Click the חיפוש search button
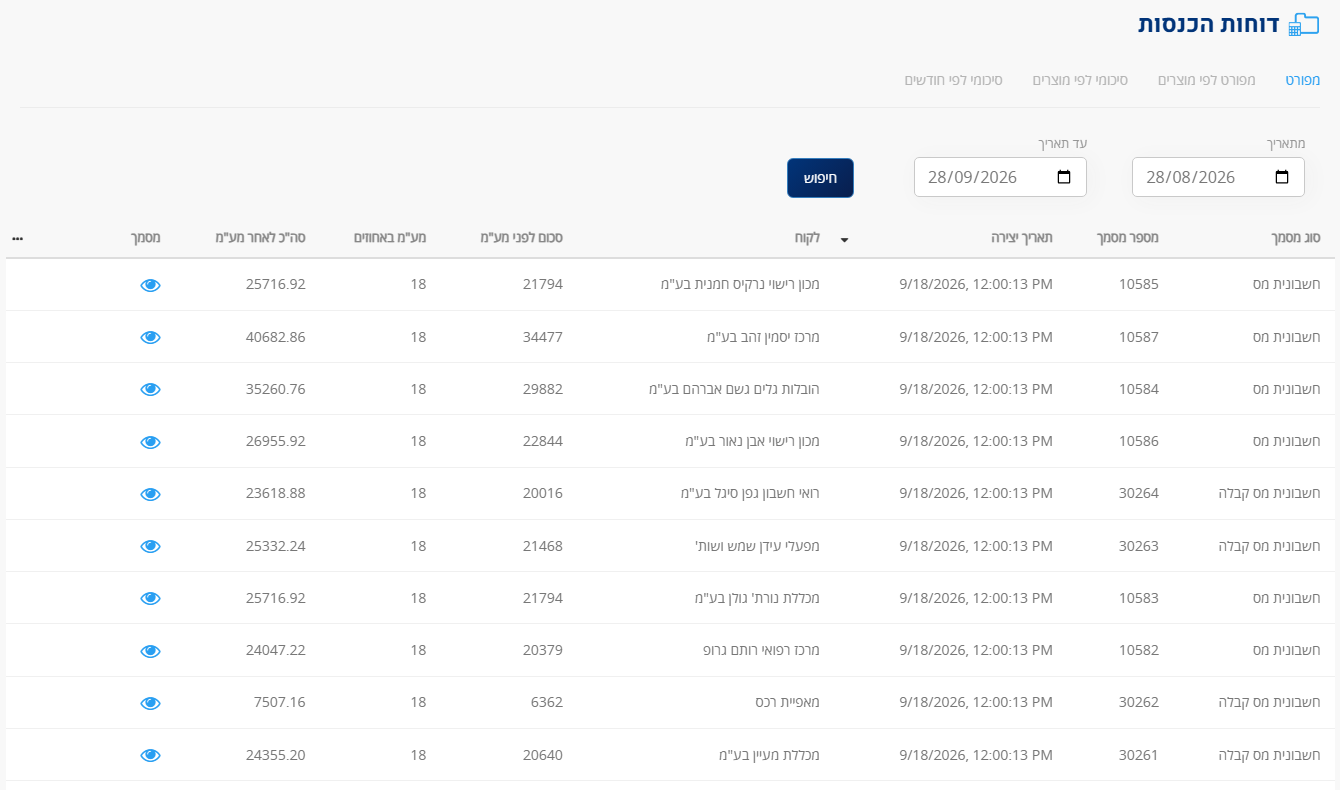 click(820, 178)
